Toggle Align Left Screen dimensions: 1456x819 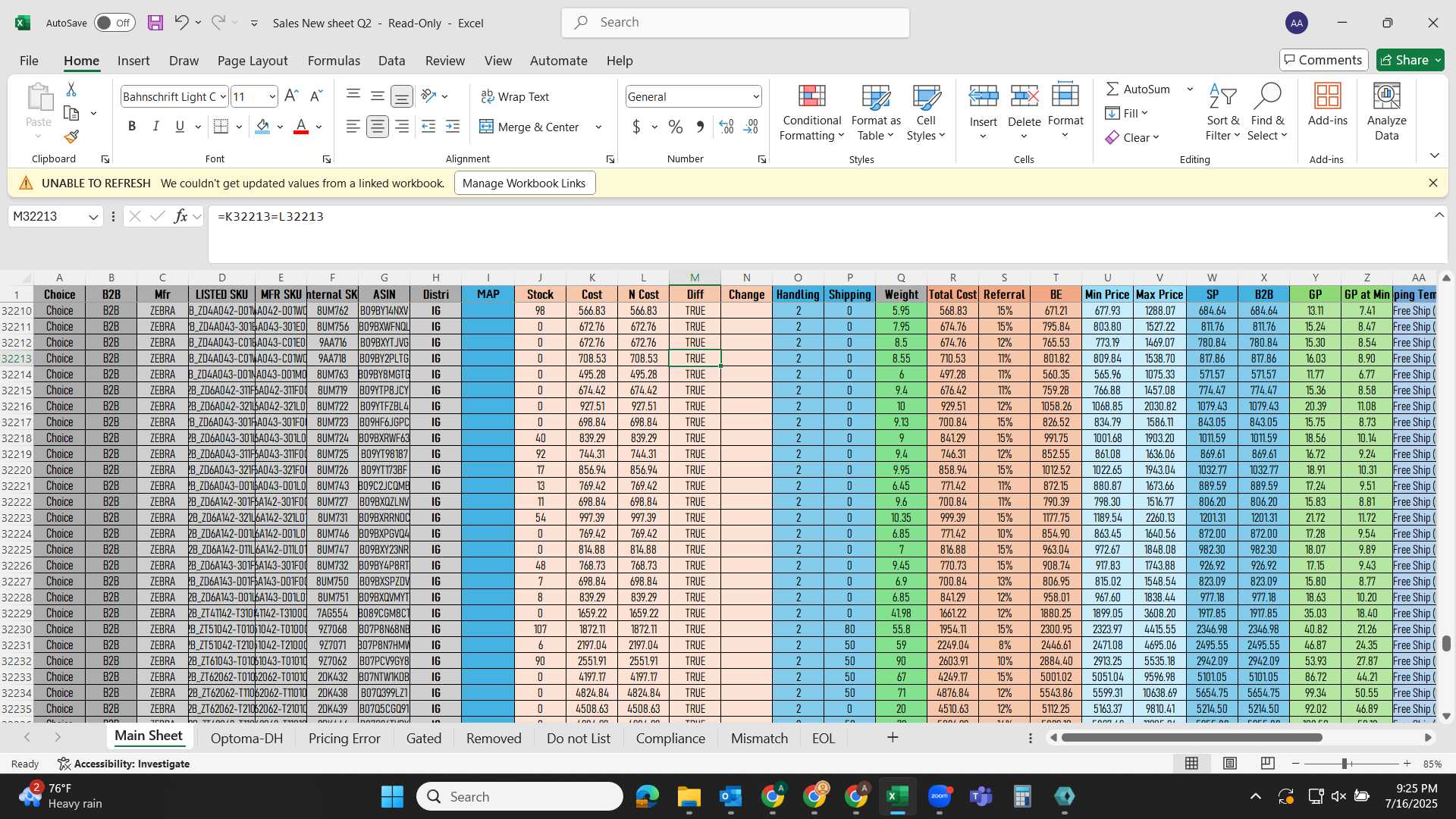(x=353, y=127)
